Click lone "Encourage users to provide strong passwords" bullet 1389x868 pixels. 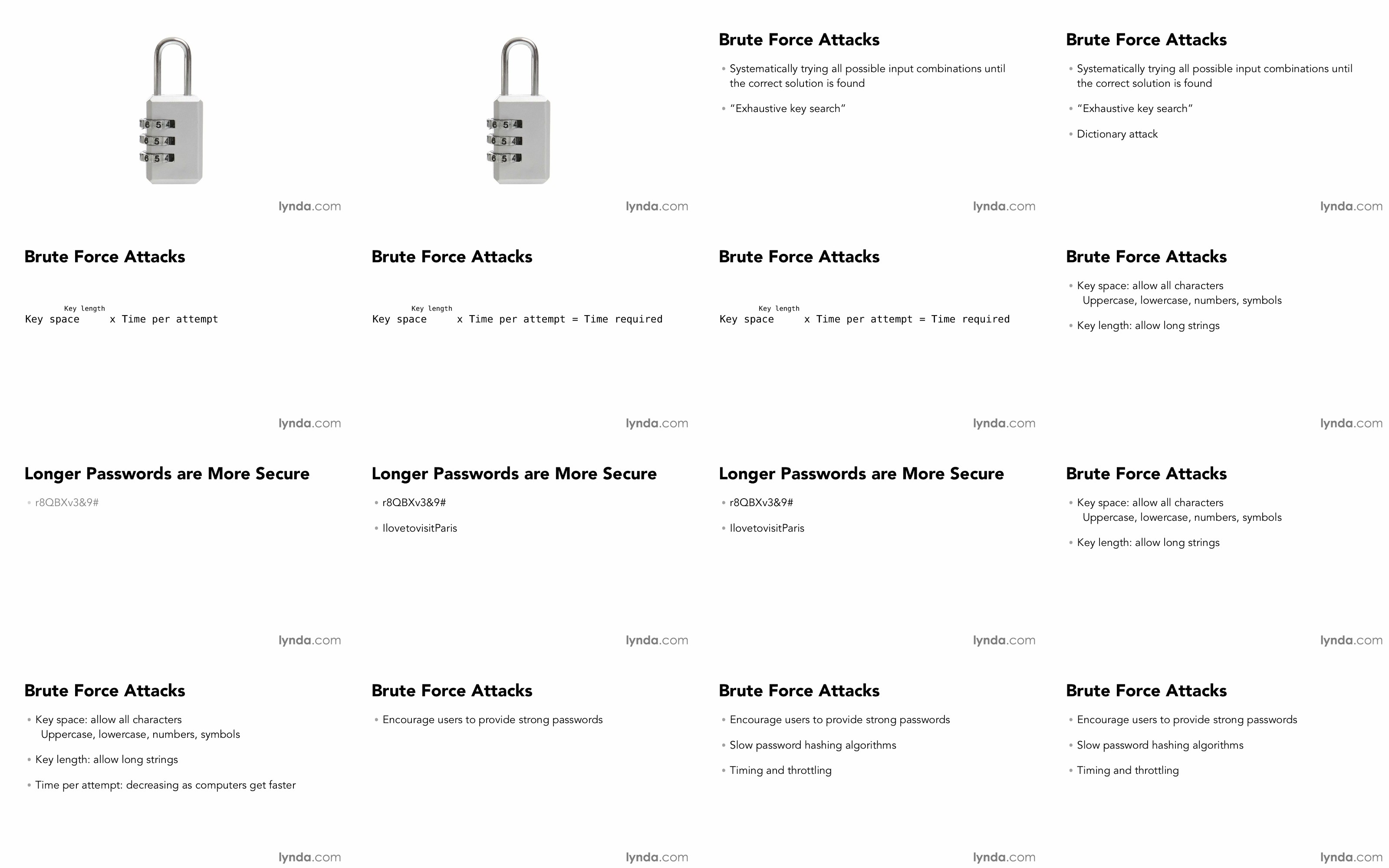pyautogui.click(x=493, y=720)
